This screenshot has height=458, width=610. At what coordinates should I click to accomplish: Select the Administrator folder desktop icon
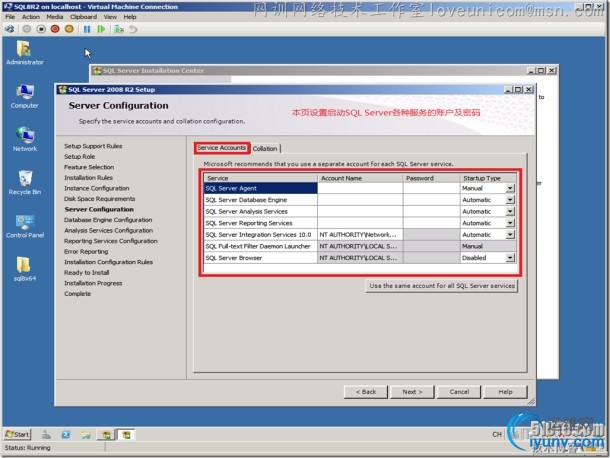click(x=25, y=53)
